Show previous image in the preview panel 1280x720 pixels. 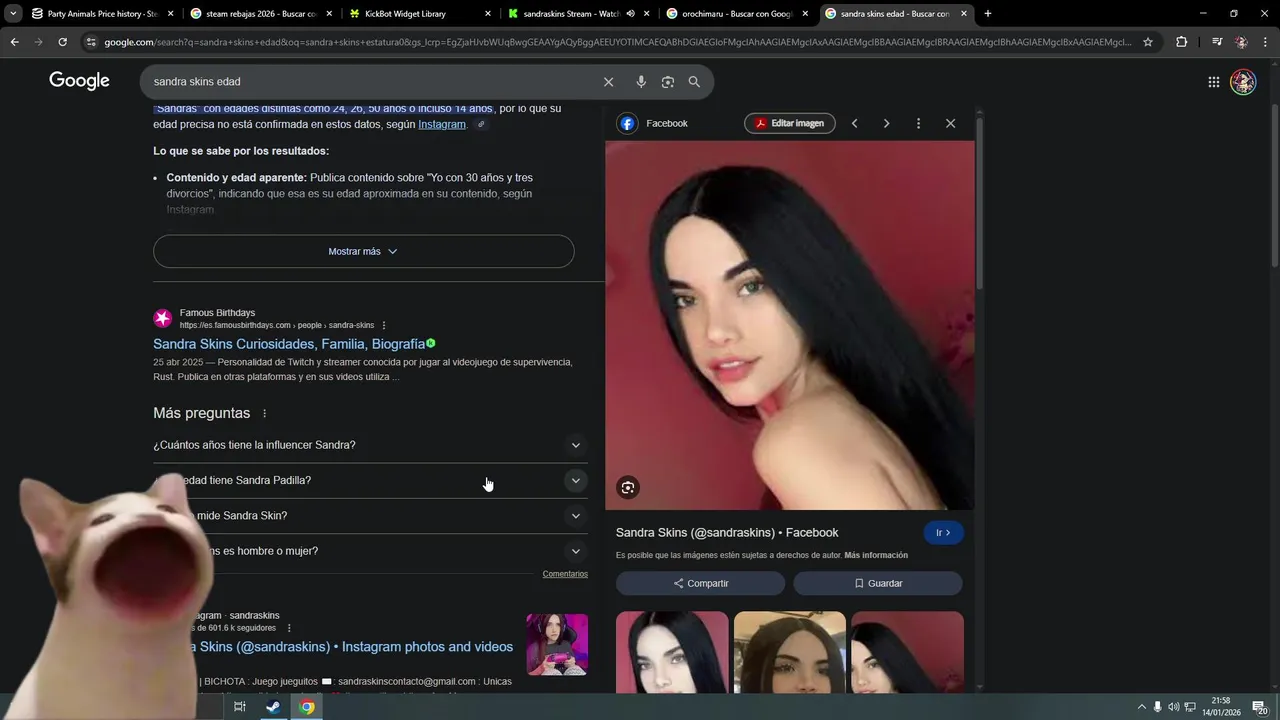[854, 123]
